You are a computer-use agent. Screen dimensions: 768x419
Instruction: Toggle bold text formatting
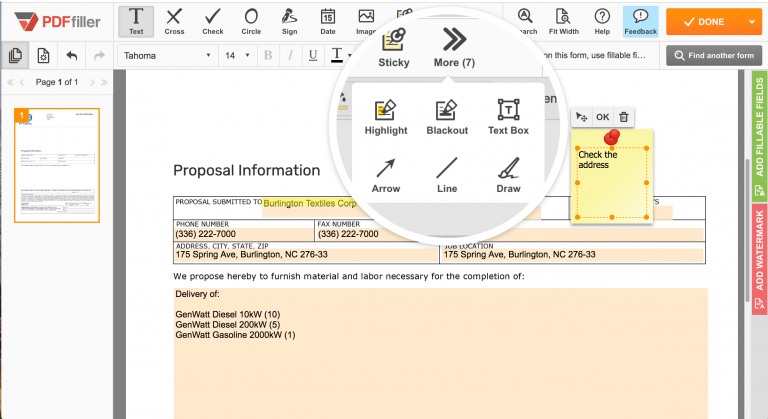coord(268,55)
